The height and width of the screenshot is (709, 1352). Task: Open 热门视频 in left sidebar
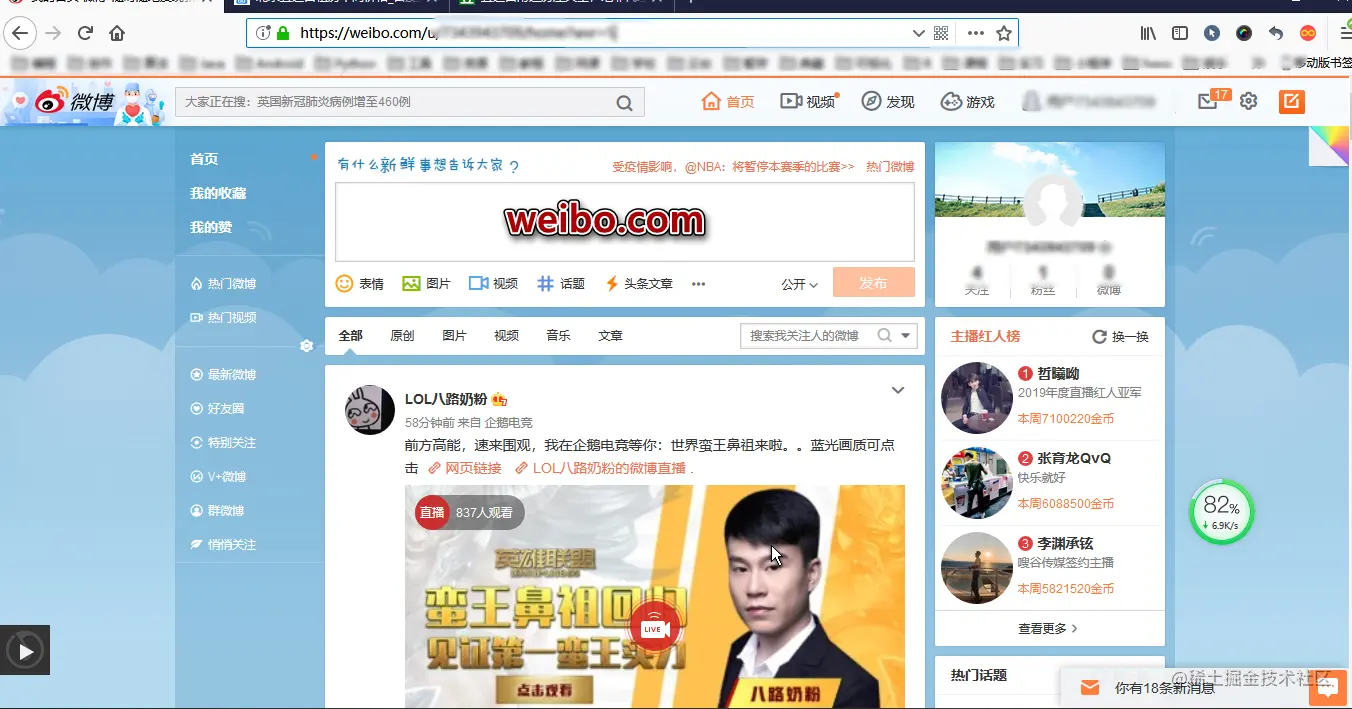pos(223,317)
